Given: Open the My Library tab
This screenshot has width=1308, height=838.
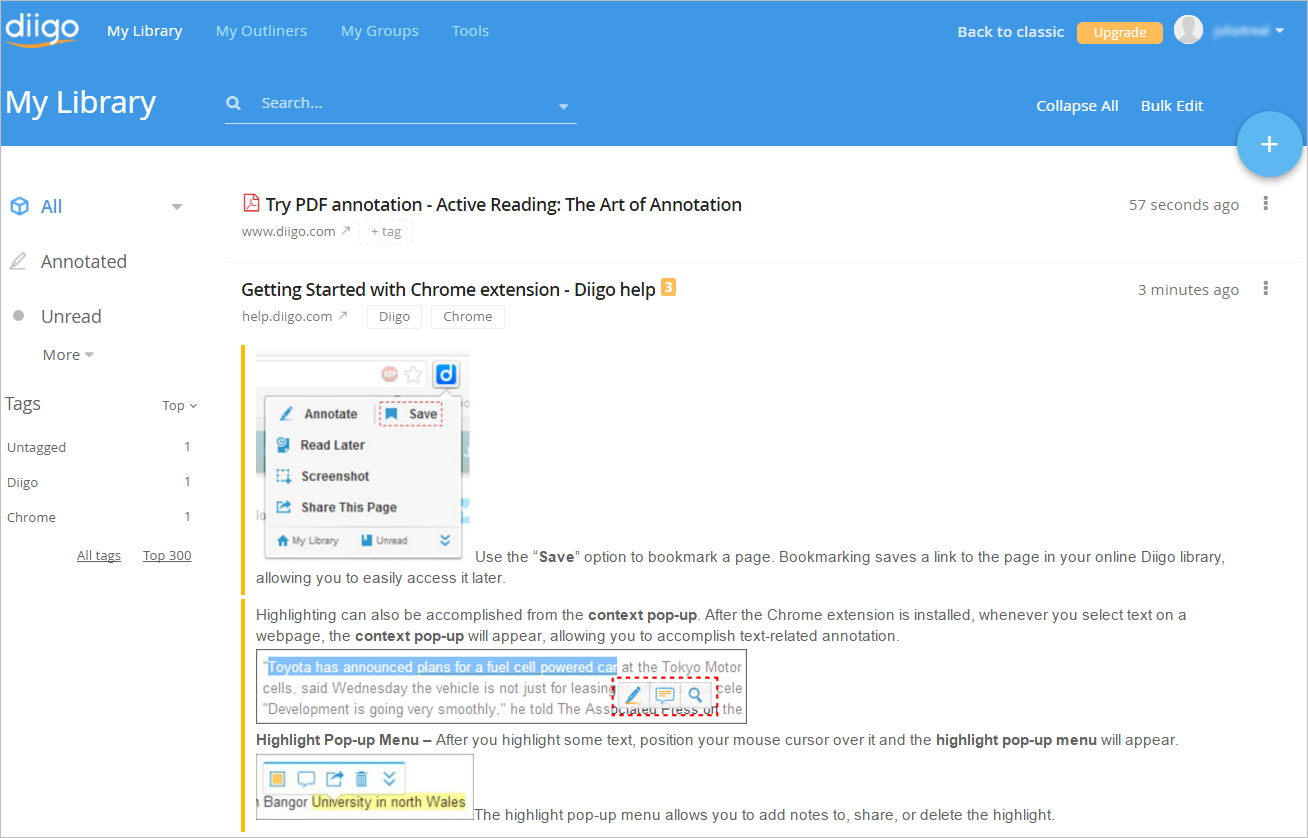Looking at the screenshot, I should (145, 31).
